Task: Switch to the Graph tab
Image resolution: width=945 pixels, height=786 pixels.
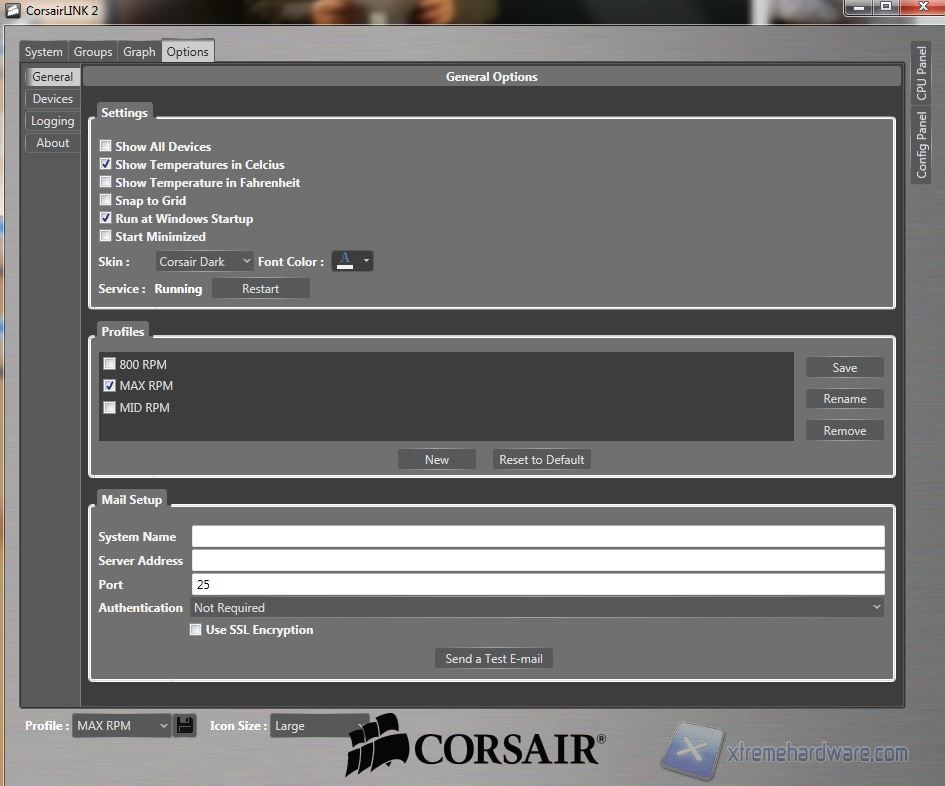Action: click(139, 52)
